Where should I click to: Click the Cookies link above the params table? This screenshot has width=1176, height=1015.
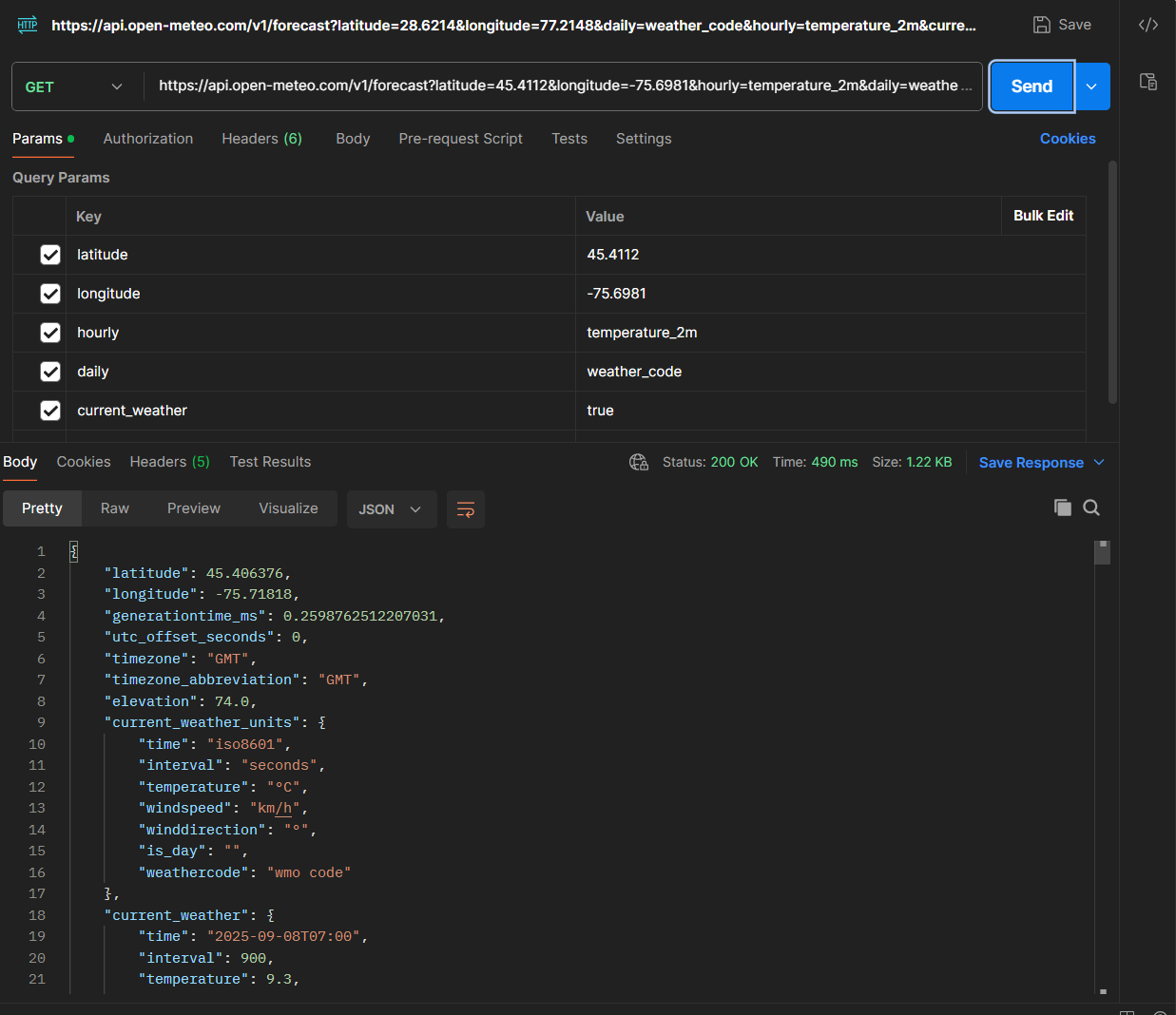[1067, 138]
